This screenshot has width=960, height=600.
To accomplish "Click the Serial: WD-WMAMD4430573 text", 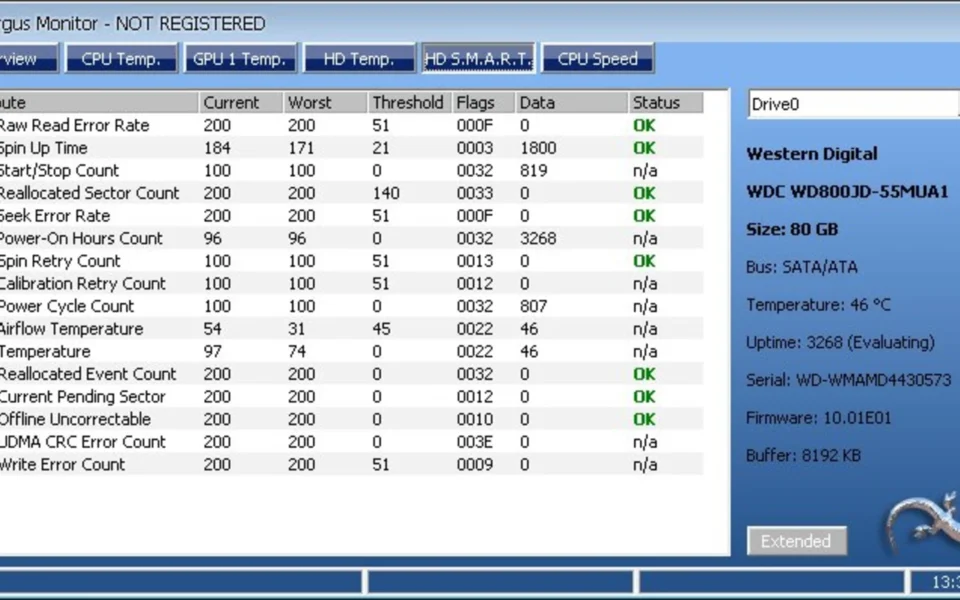I will click(849, 380).
